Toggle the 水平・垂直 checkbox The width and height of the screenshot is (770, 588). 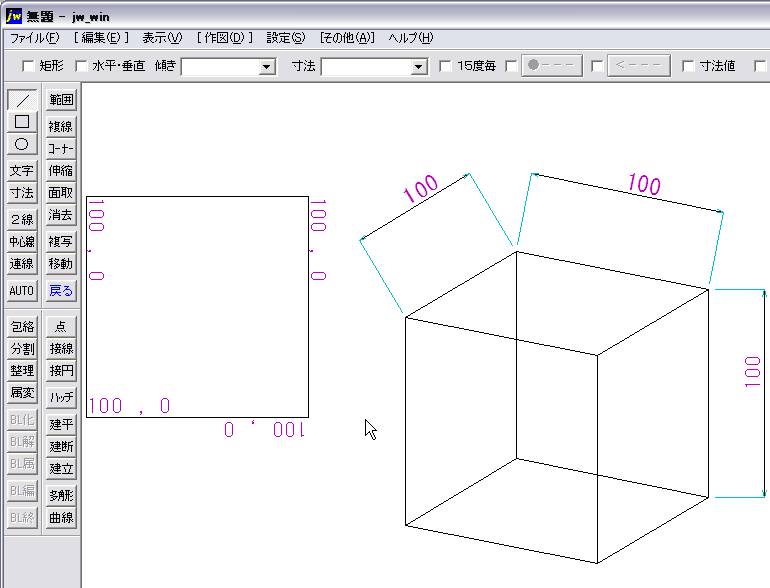pyautogui.click(x=81, y=65)
